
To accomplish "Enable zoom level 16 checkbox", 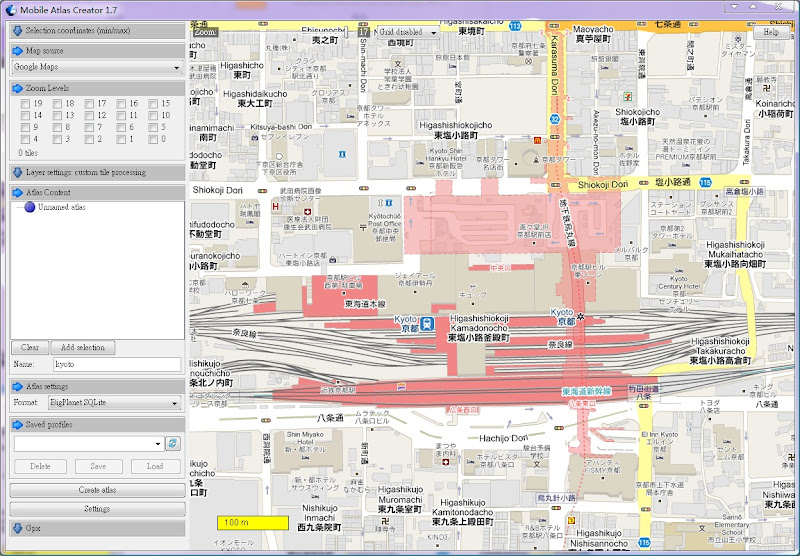I will [121, 104].
